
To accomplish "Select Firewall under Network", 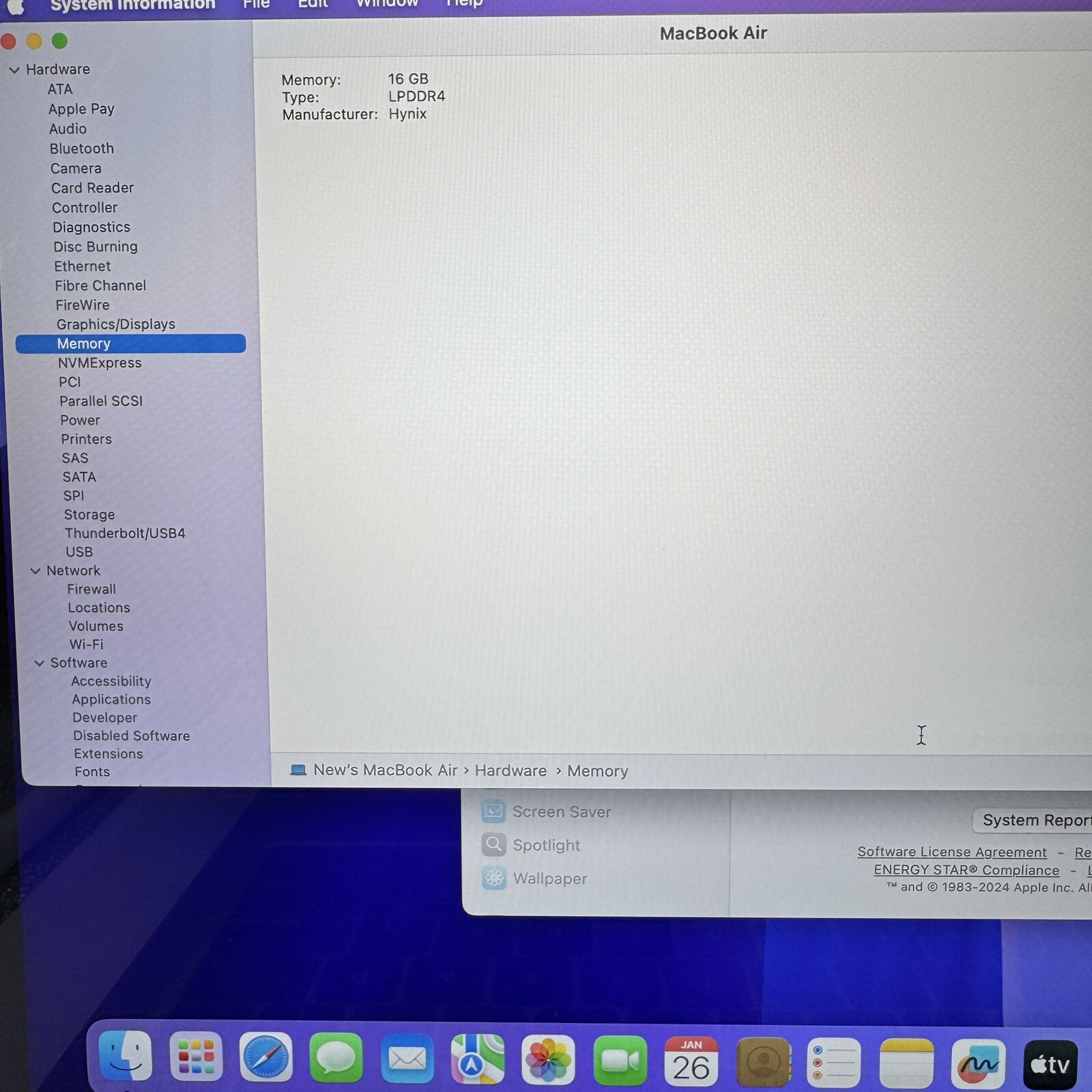I will coord(91,589).
